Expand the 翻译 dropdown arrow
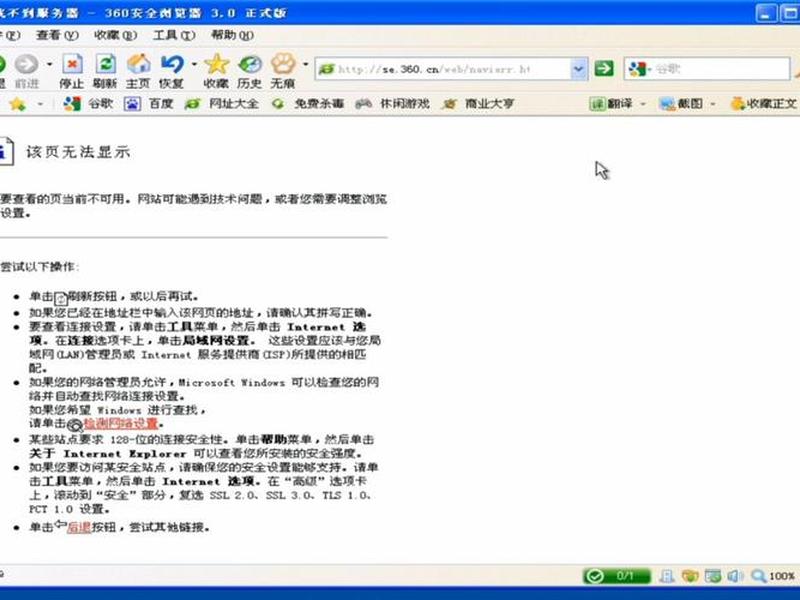 pos(643,104)
